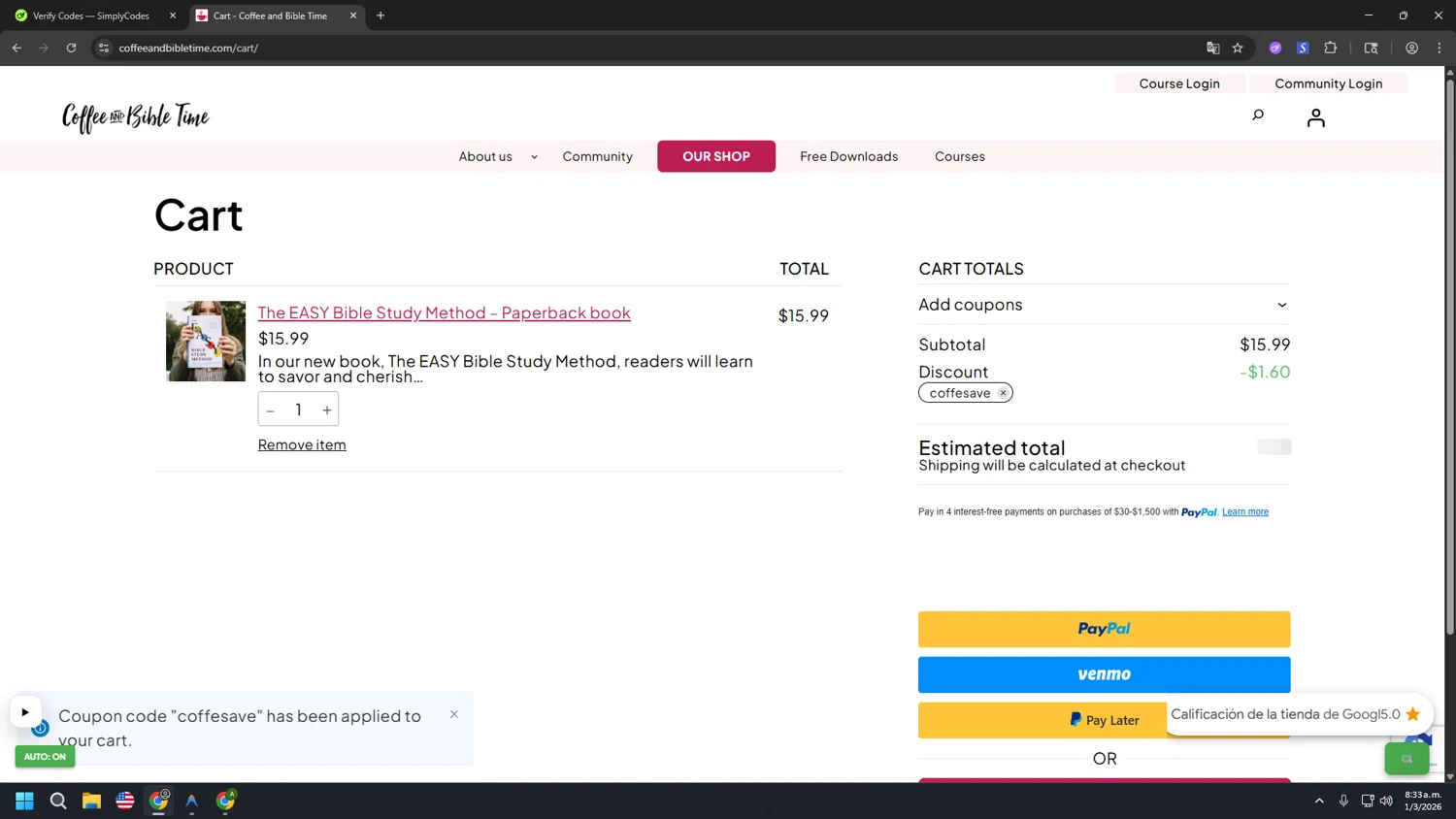The width and height of the screenshot is (1456, 819).
Task: Click the Google store rating badge
Action: point(1299,714)
